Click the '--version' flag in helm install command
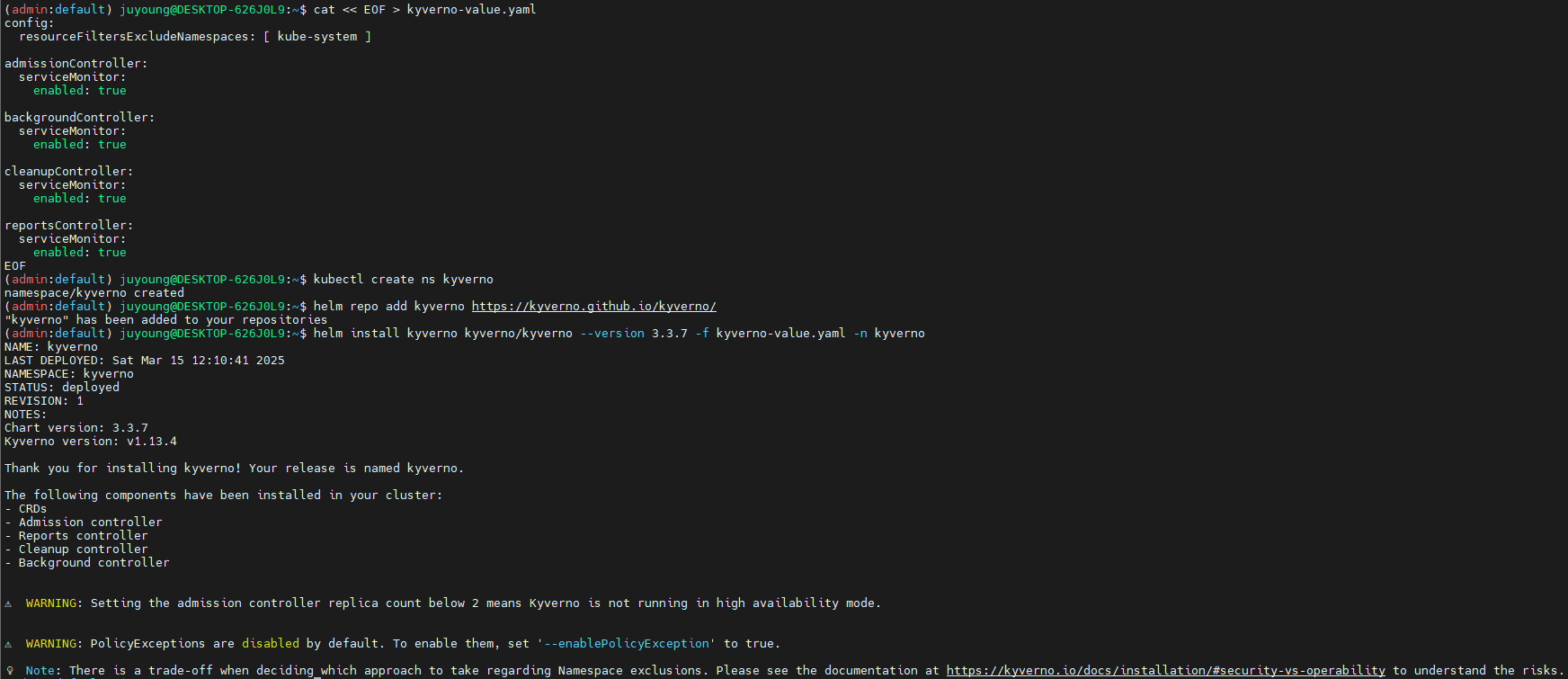The width and height of the screenshot is (1568, 679). pyautogui.click(x=612, y=334)
